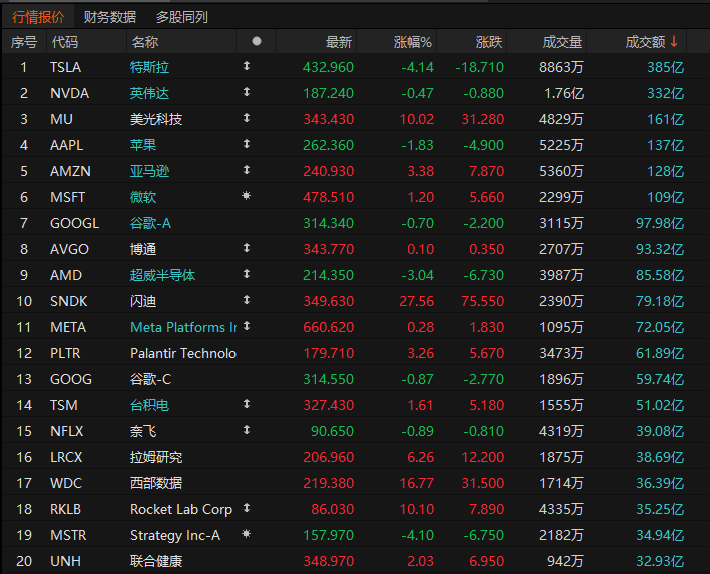Sort by 最新 price column
The image size is (710, 574).
click(x=339, y=42)
